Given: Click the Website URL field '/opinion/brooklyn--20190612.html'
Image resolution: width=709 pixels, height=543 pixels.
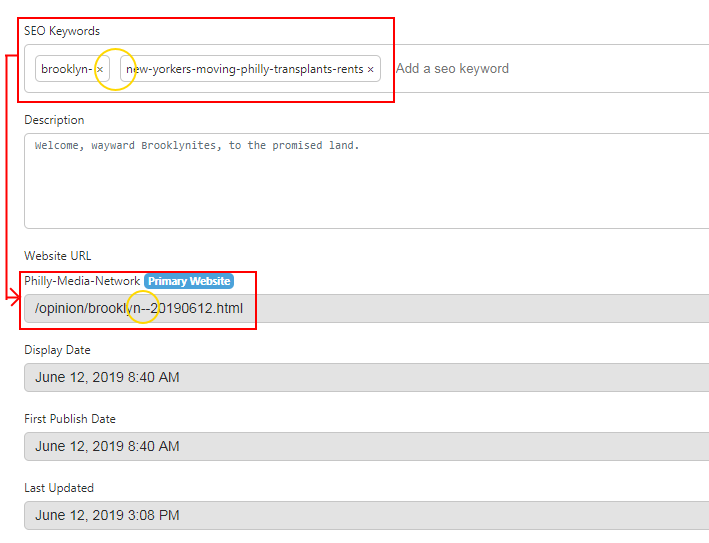Looking at the screenshot, I should (x=367, y=308).
